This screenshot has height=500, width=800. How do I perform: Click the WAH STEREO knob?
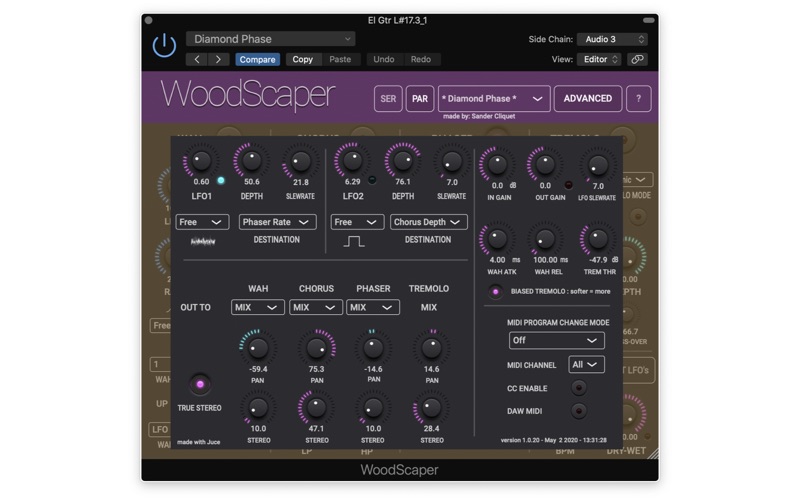coord(258,408)
